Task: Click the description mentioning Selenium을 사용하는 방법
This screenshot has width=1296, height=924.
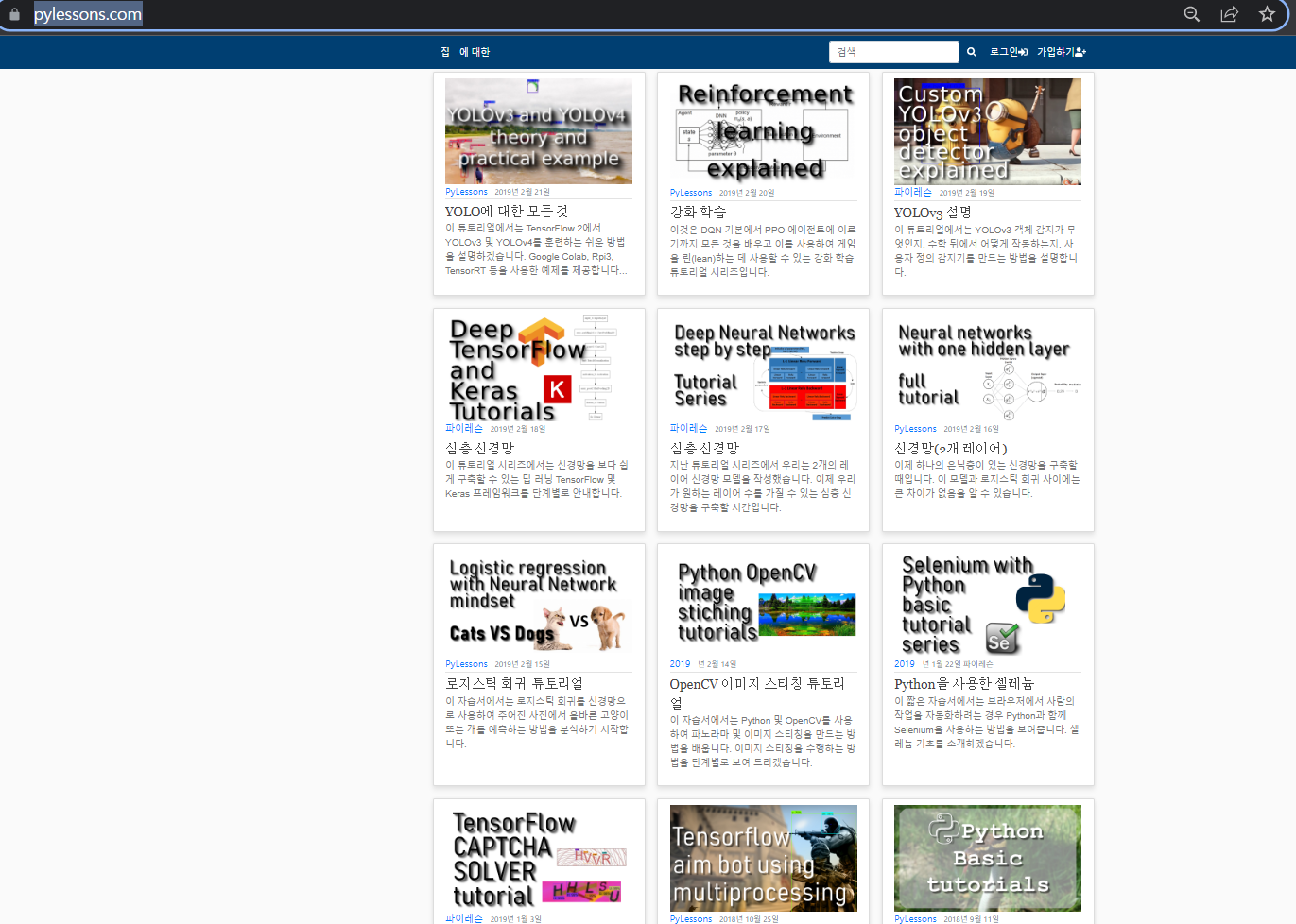Action: click(x=987, y=722)
